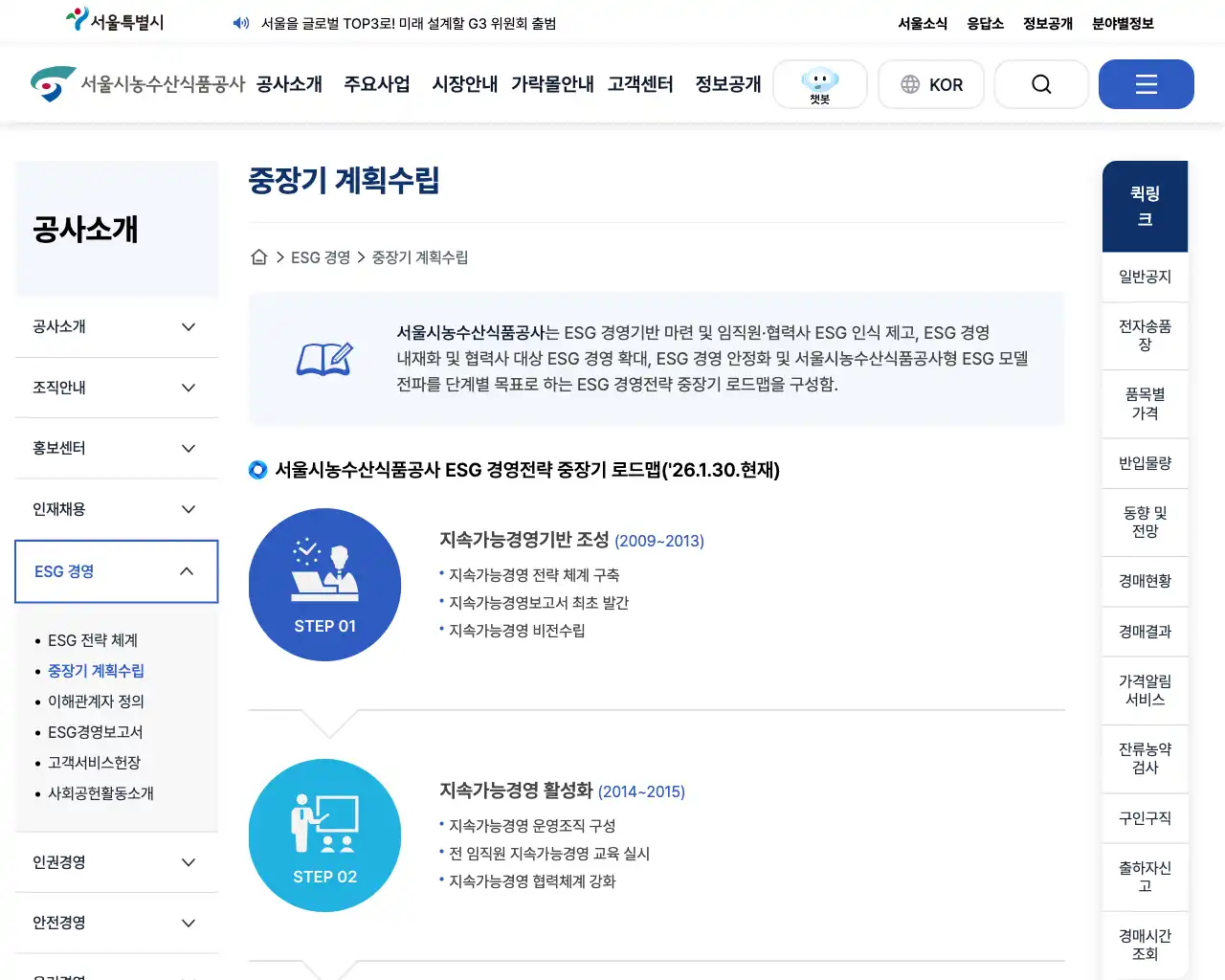1225x980 pixels.
Task: Open the chatbot assistant icon
Action: 820,84
